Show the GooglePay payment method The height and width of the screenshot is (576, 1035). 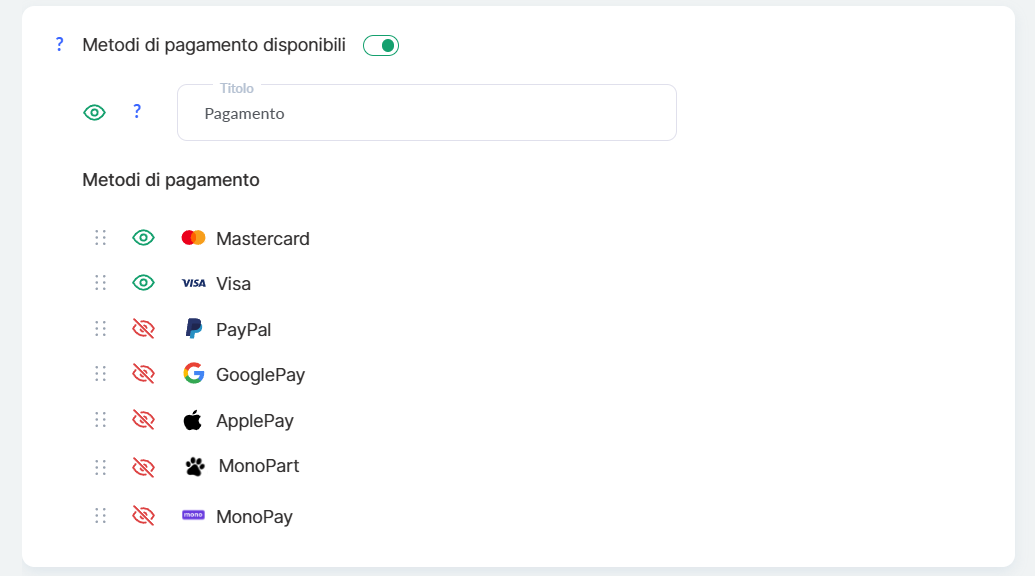click(144, 374)
